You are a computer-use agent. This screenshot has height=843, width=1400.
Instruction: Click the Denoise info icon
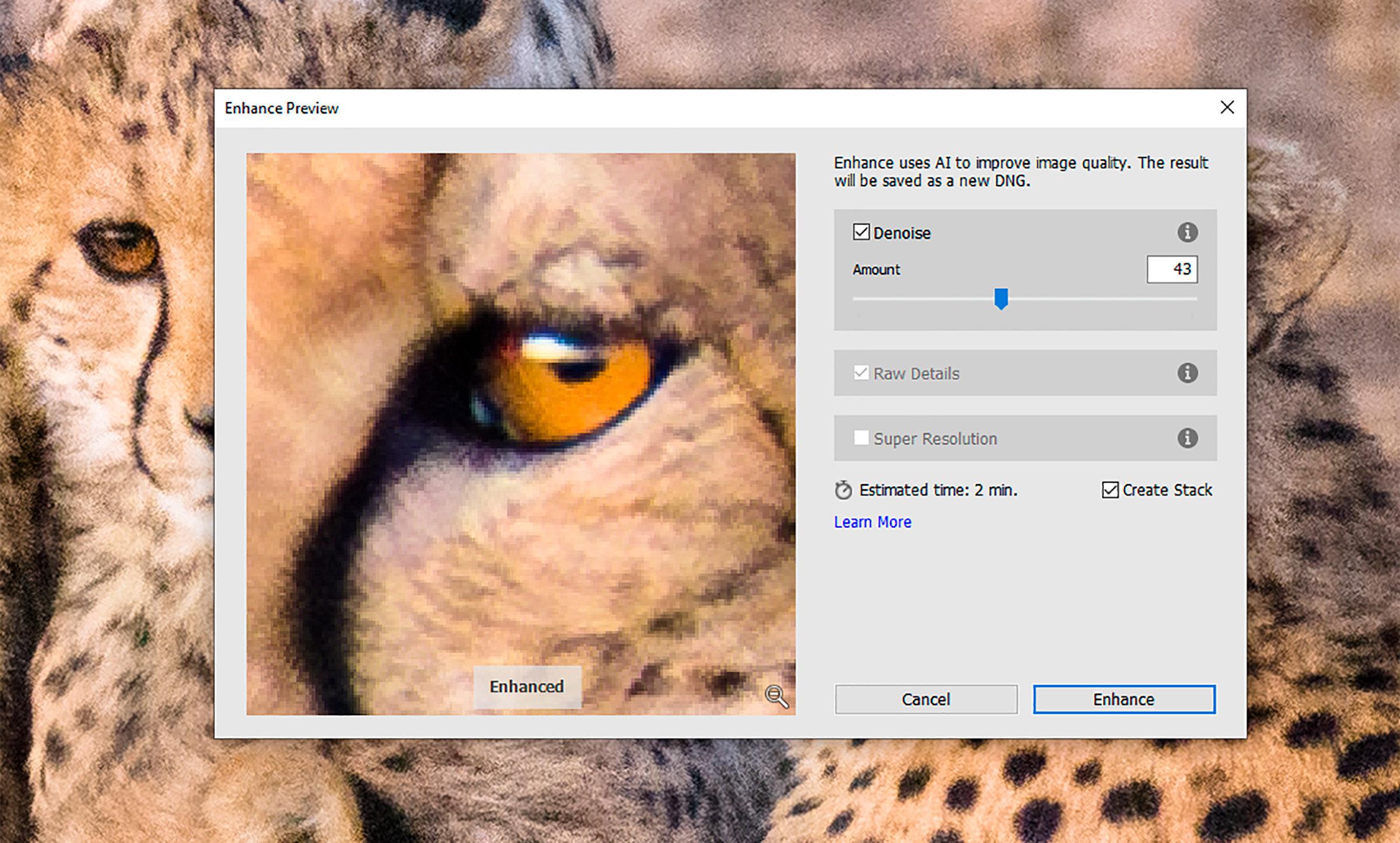coord(1187,232)
